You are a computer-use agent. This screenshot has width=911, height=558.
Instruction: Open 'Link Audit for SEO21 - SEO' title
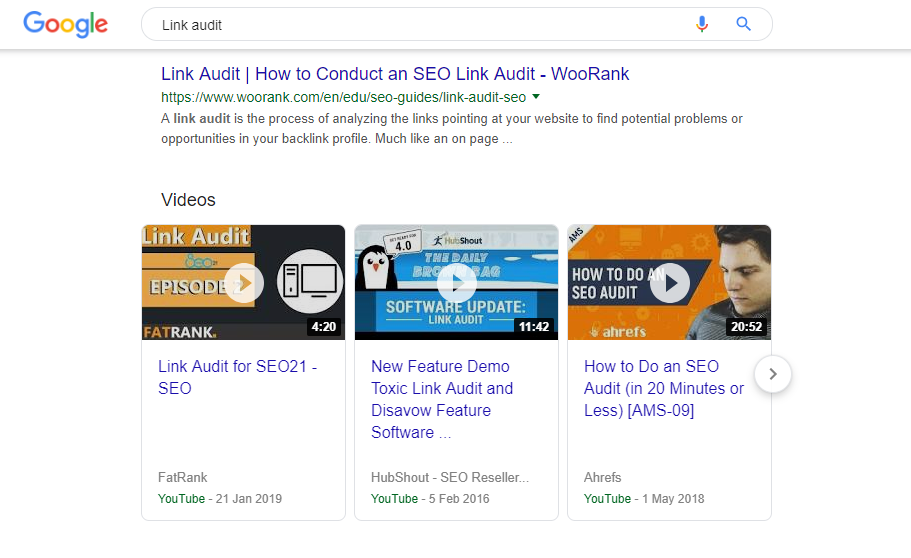coord(237,377)
